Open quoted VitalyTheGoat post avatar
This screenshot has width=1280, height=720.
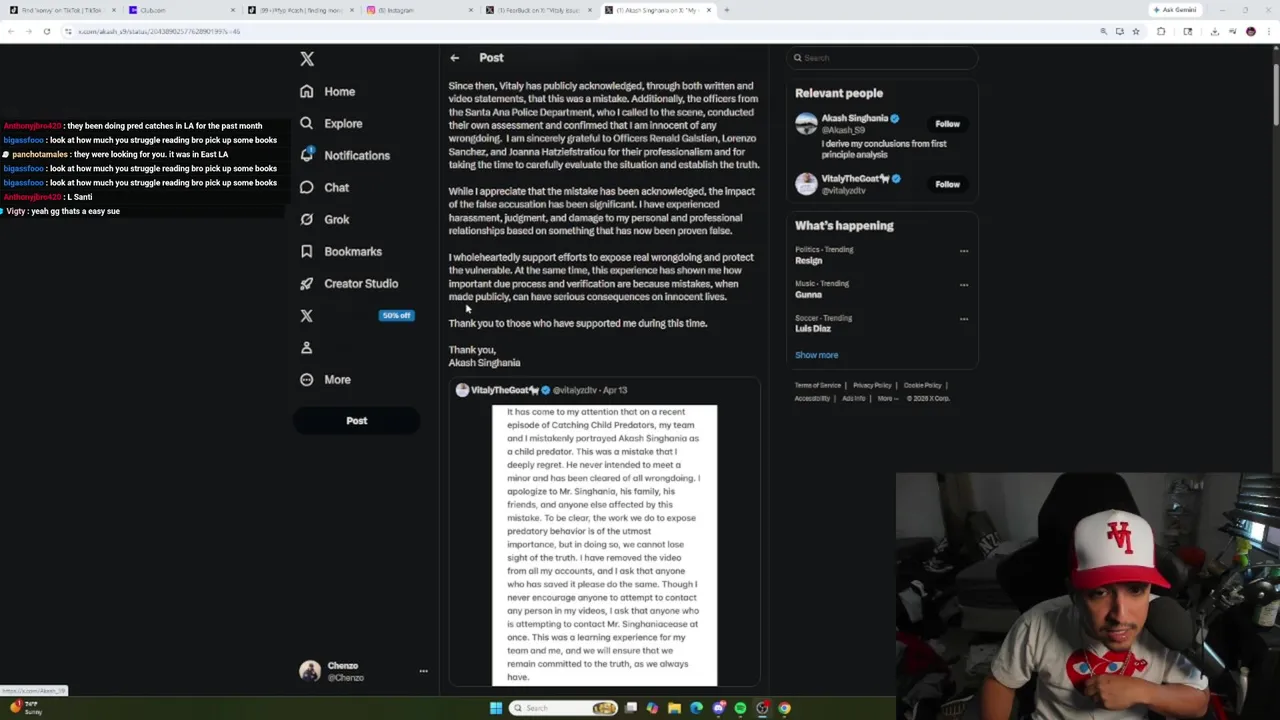tap(462, 390)
